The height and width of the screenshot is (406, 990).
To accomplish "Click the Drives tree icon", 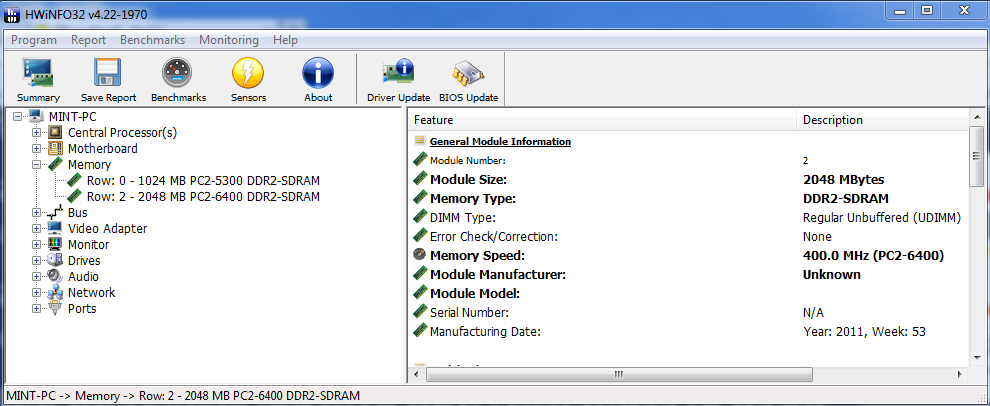I will 56,260.
